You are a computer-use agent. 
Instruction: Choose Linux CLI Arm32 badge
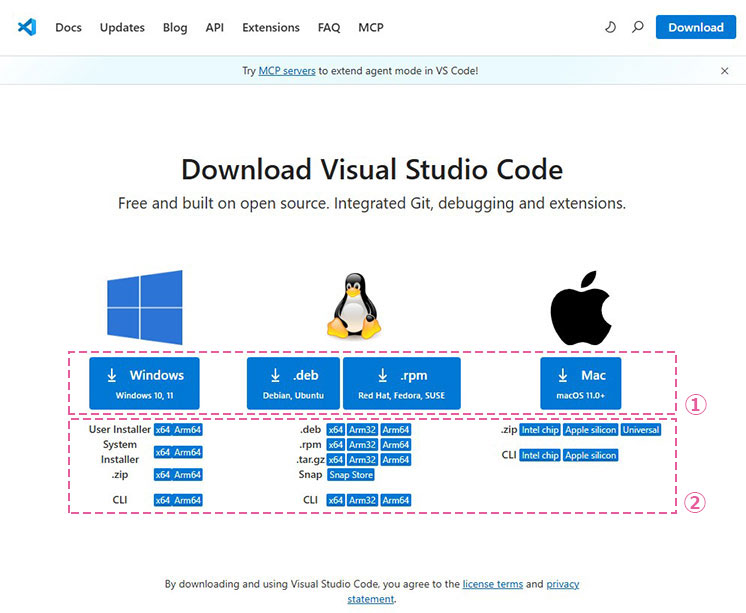363,500
